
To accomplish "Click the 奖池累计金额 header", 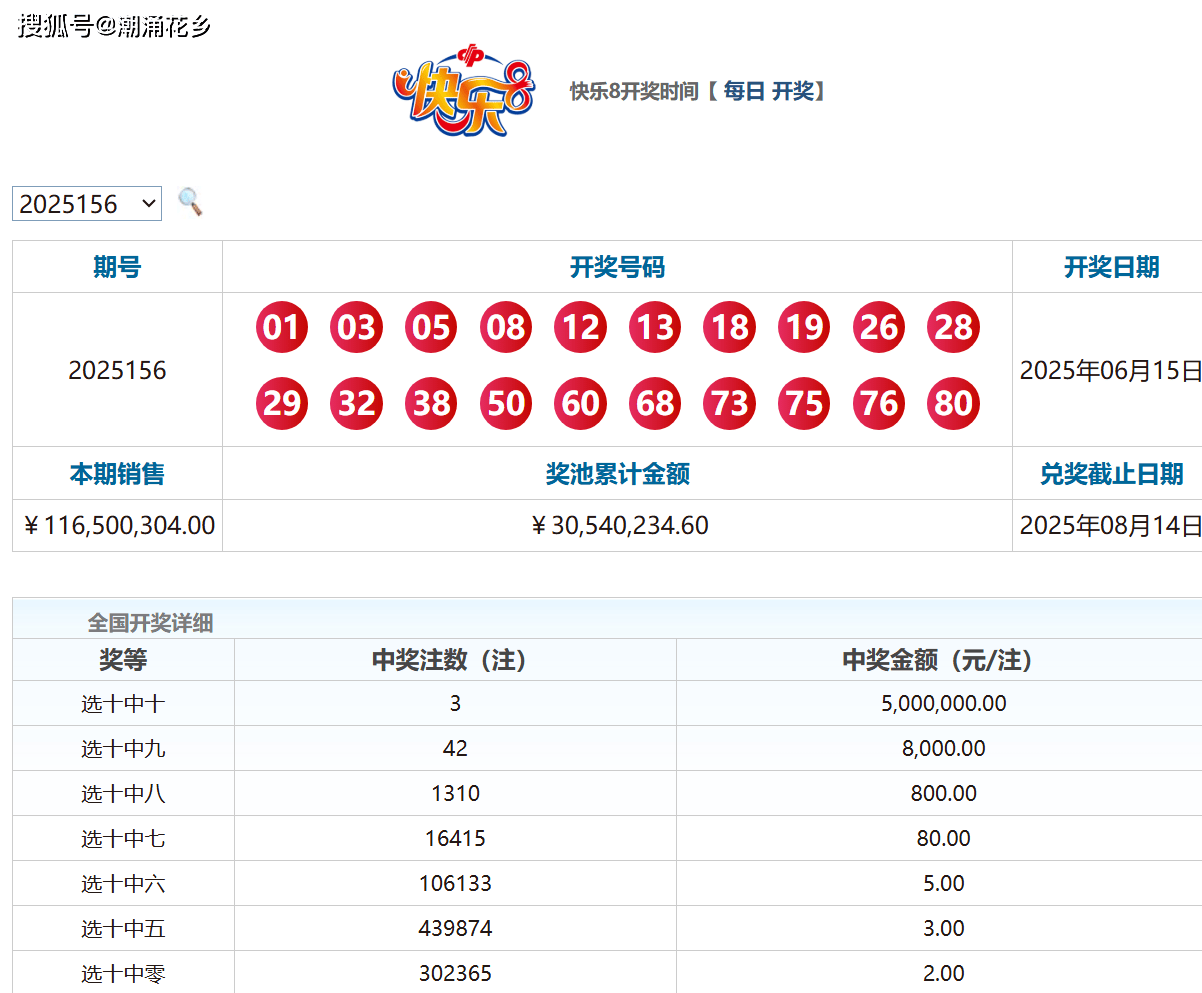I will (x=617, y=474).
